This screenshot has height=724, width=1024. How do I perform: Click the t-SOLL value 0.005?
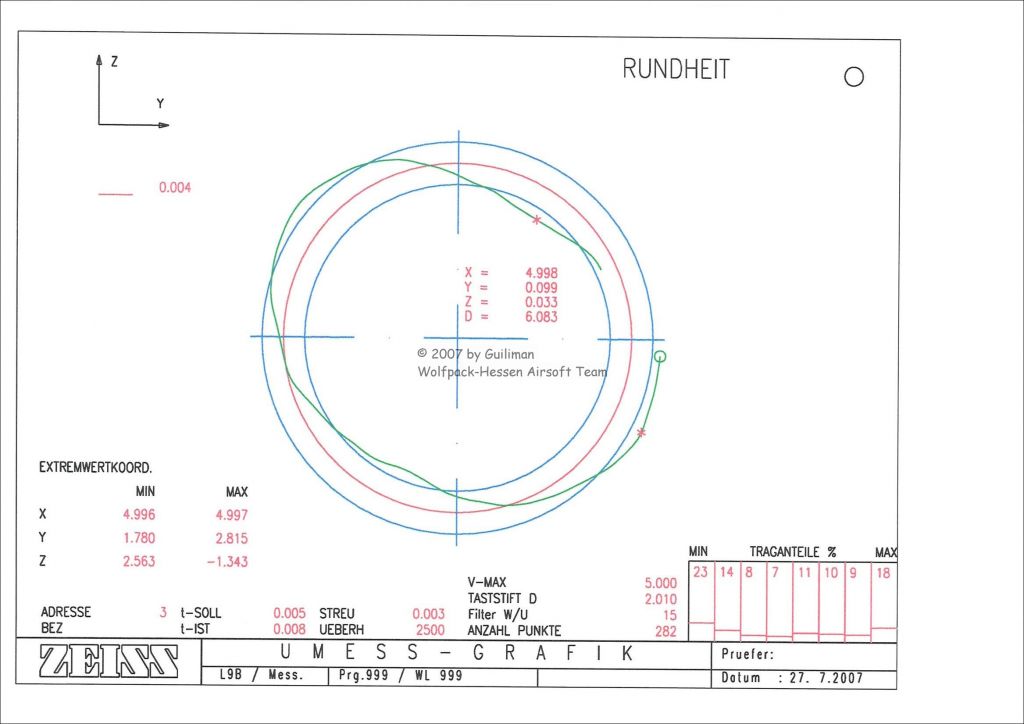289,613
